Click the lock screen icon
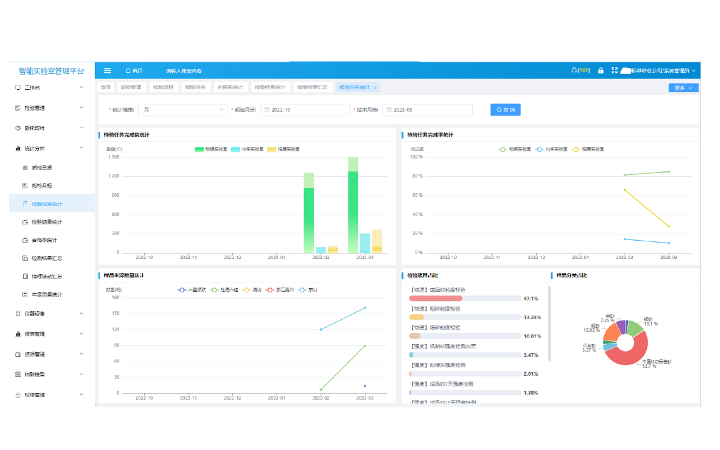This screenshot has width=720, height=450. click(601, 71)
